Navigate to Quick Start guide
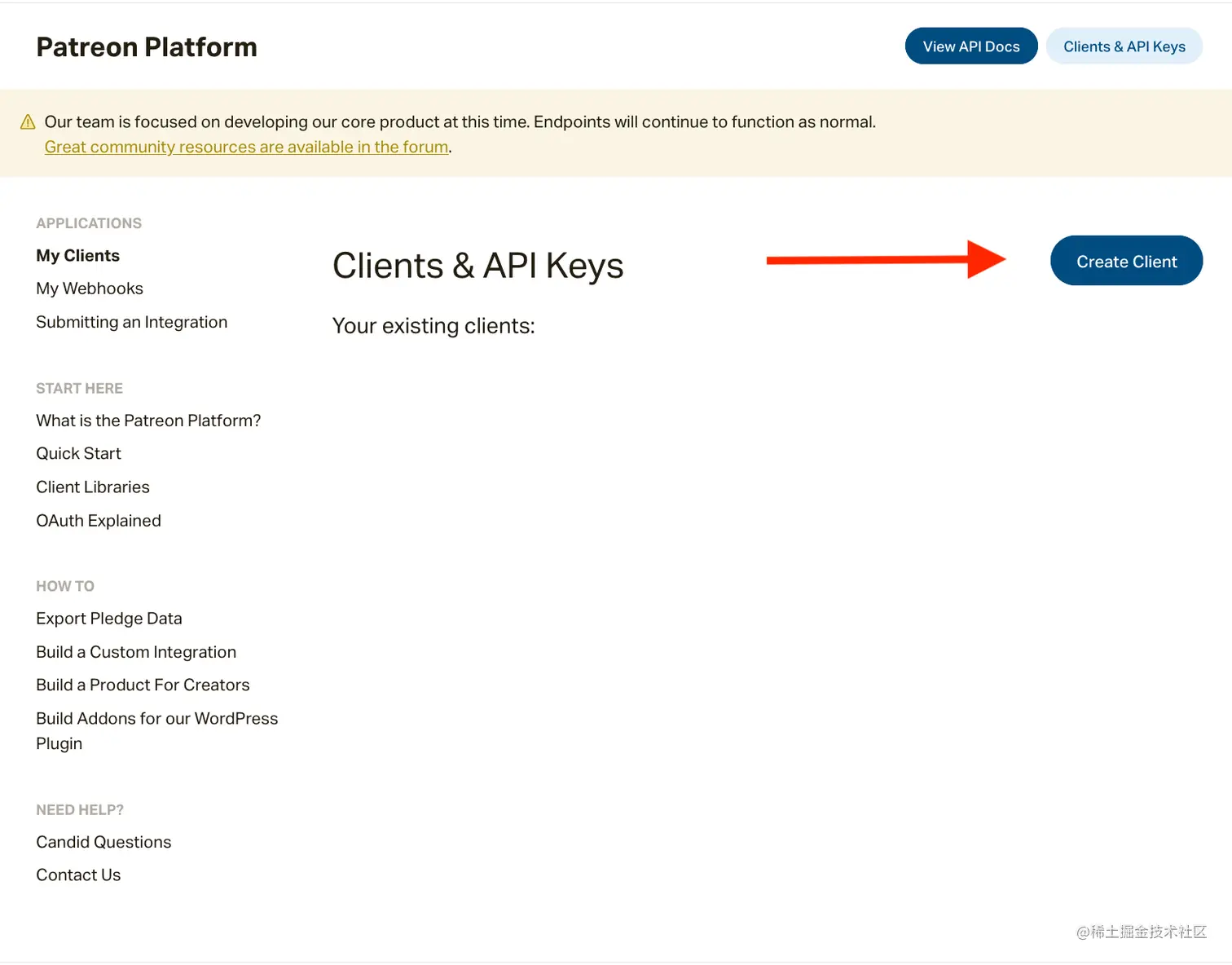The image size is (1232, 965). (78, 453)
